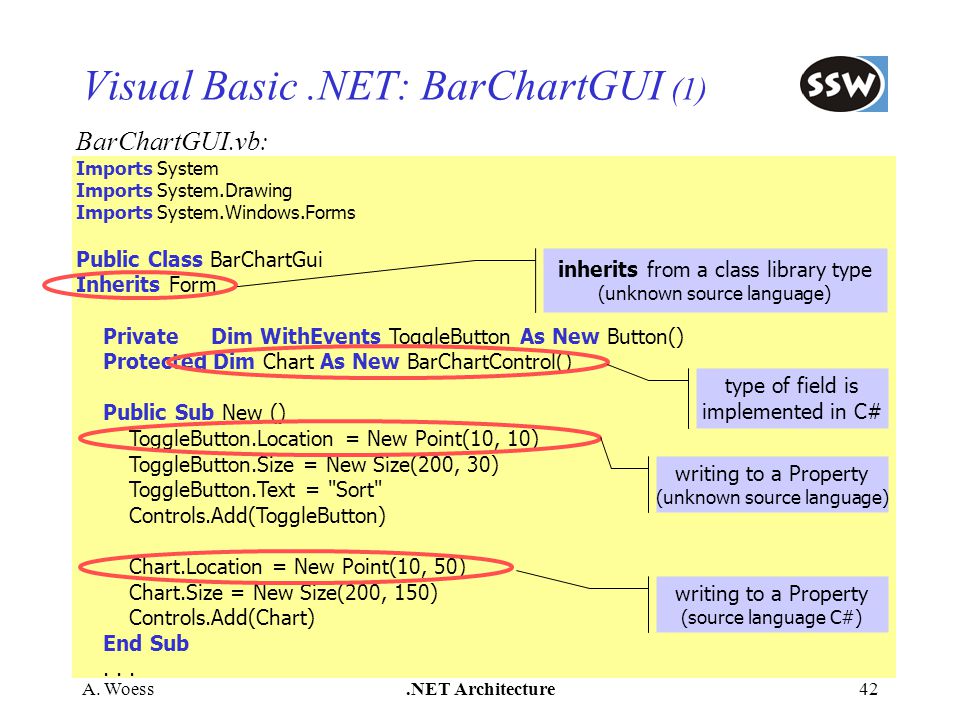This screenshot has height=720, width=960.
Task: Click the "Protected Dim Chart As New BarChartControl()" line
Action: pos(337,362)
